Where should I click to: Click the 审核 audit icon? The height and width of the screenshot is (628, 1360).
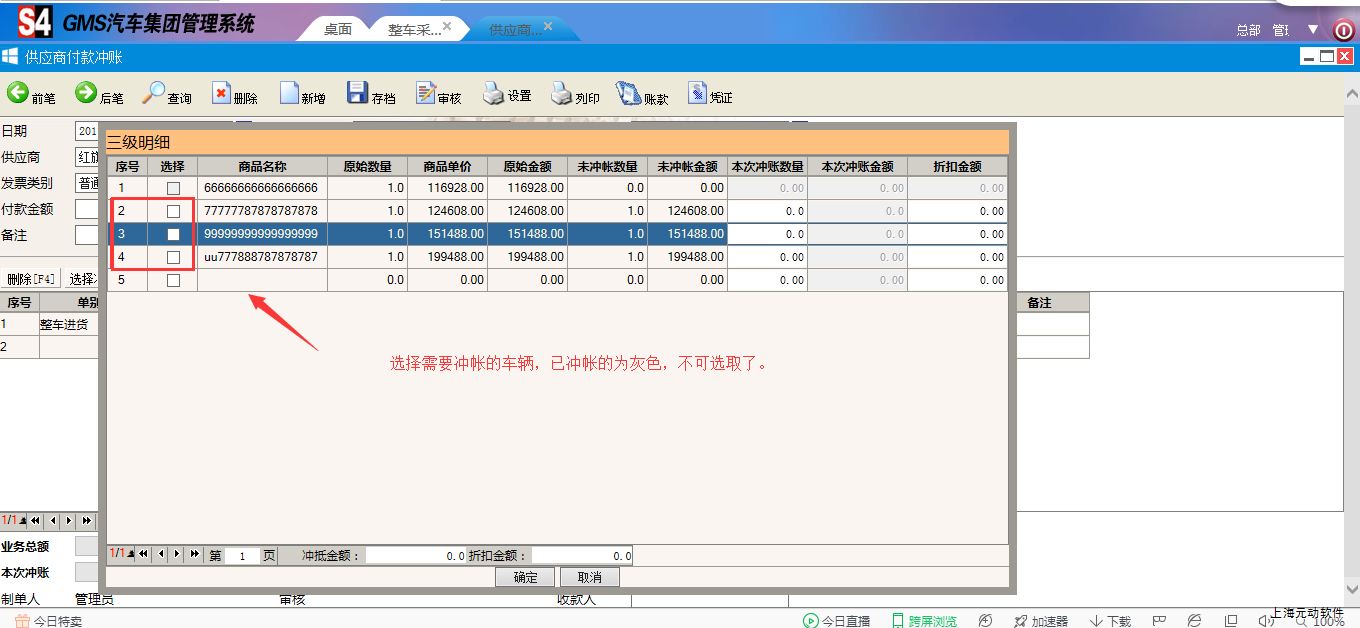426,95
